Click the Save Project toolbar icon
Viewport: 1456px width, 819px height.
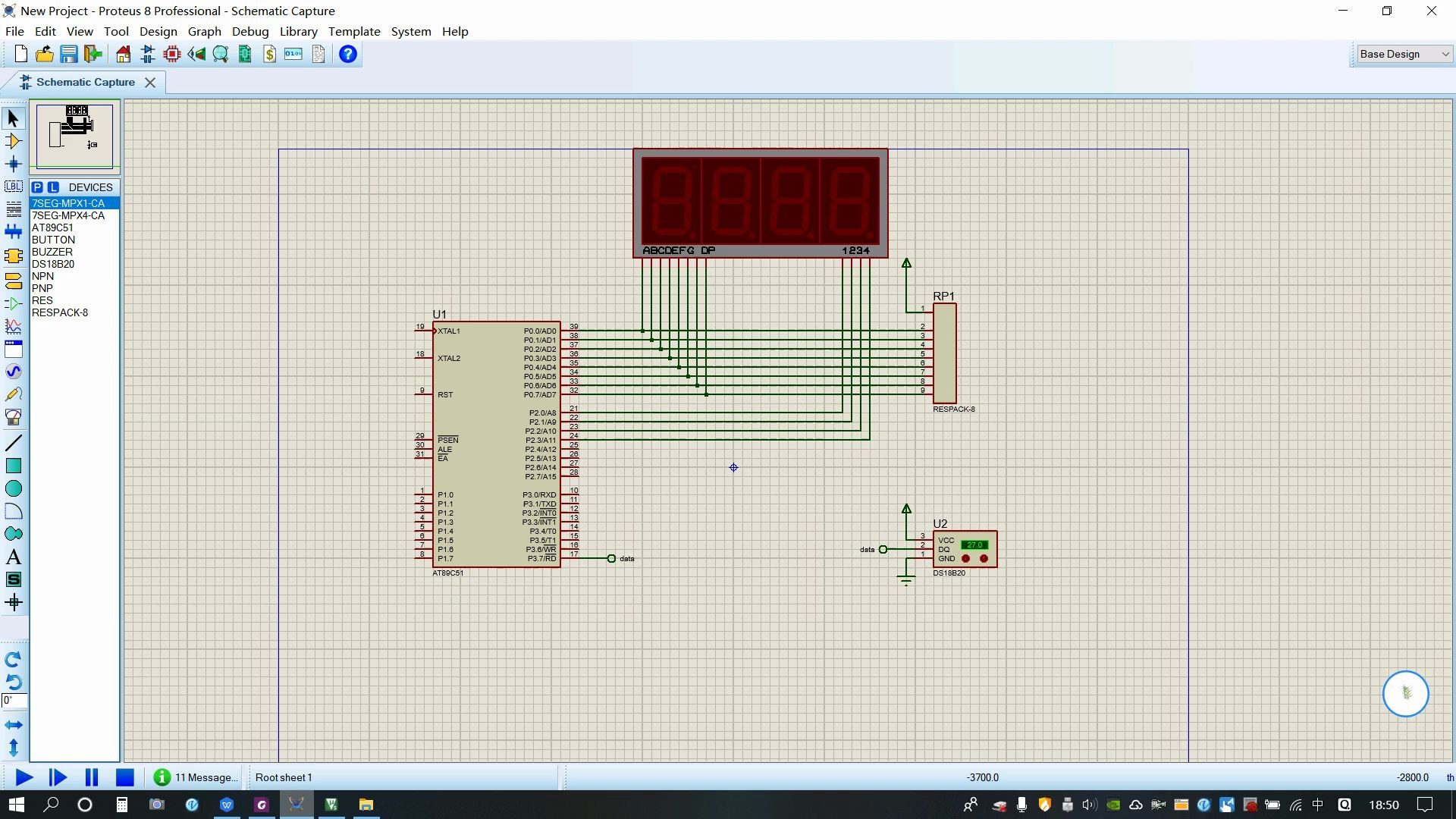coord(69,55)
